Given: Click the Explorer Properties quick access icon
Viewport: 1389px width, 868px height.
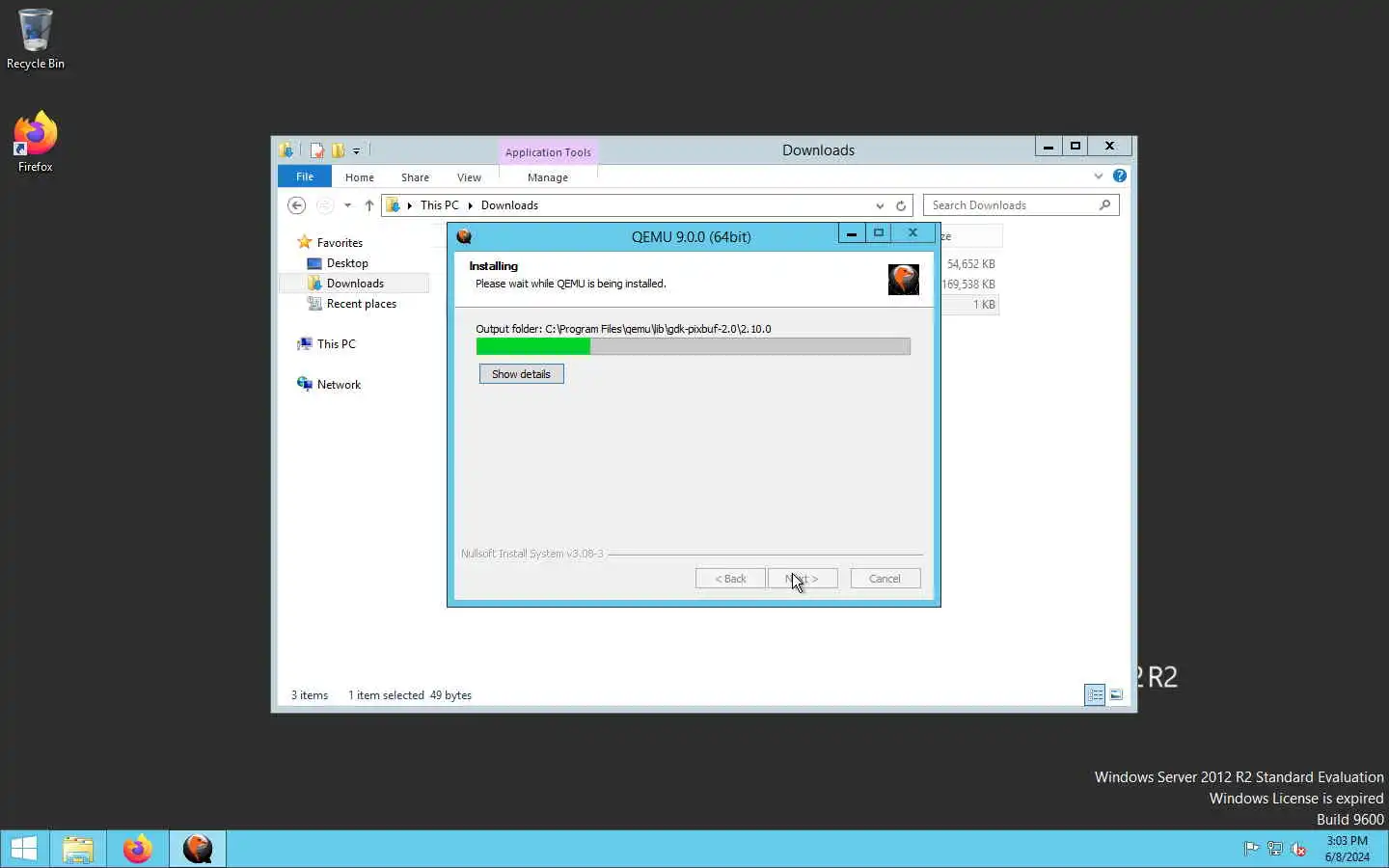Looking at the screenshot, I should point(316,150).
